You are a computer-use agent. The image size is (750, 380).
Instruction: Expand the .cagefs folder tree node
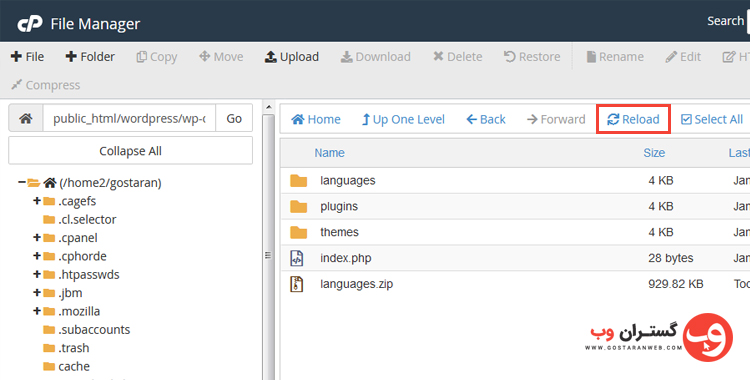click(x=37, y=201)
